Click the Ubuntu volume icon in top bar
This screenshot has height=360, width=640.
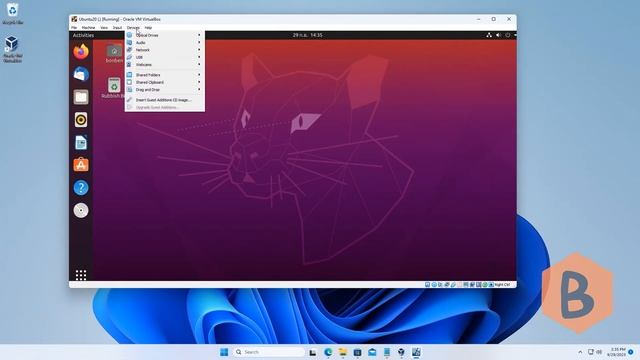(498, 36)
